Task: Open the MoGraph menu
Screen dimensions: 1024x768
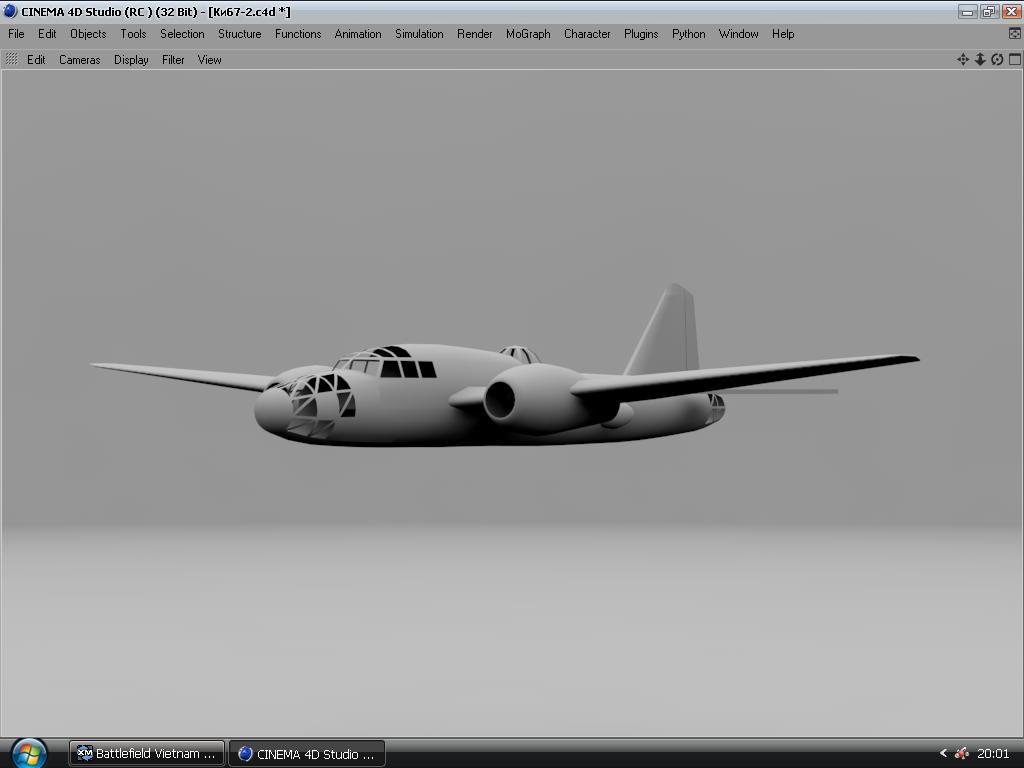Action: click(x=528, y=34)
